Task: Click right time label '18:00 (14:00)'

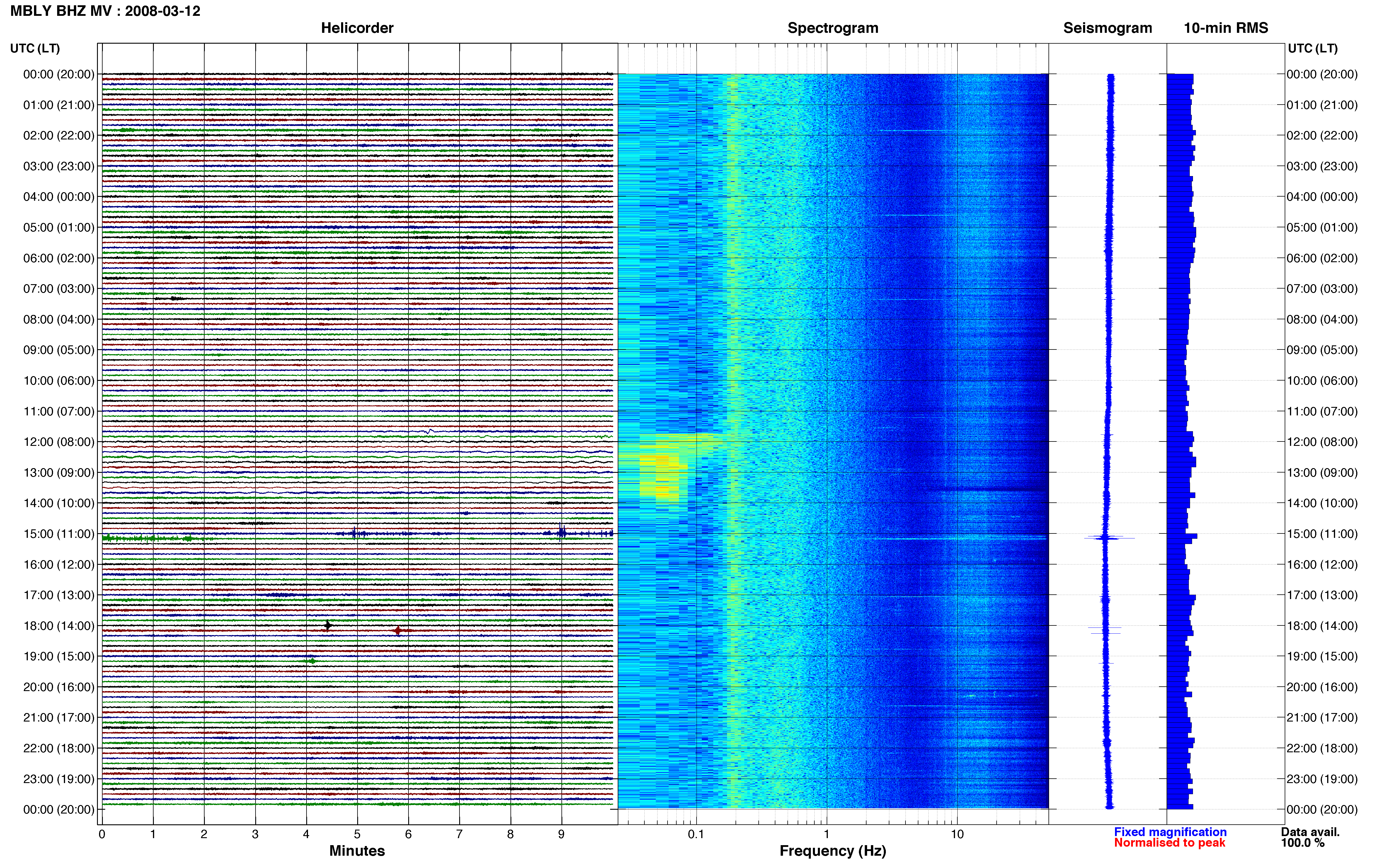Action: [x=1322, y=626]
